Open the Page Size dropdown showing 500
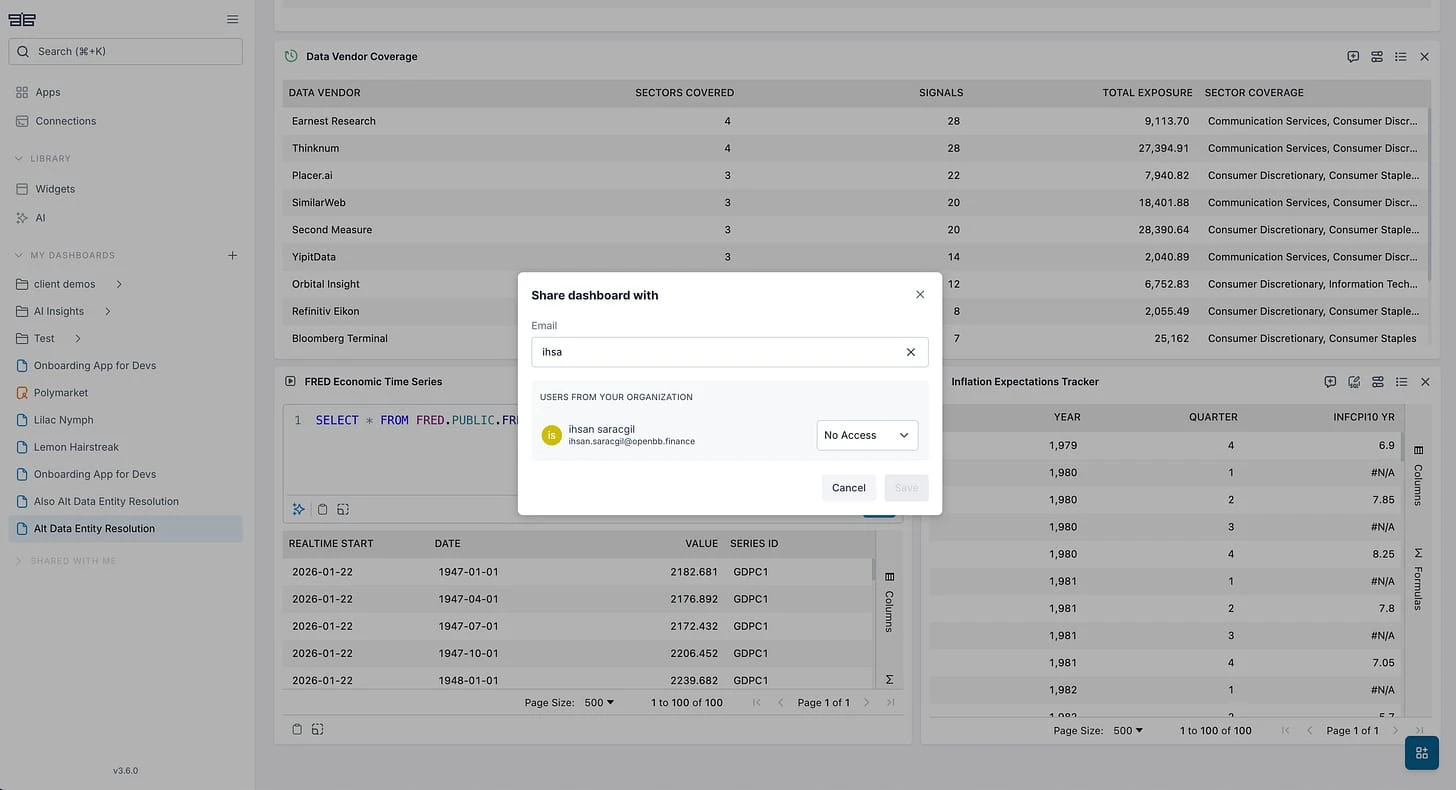Image resolution: width=1456 pixels, height=790 pixels. [x=598, y=702]
